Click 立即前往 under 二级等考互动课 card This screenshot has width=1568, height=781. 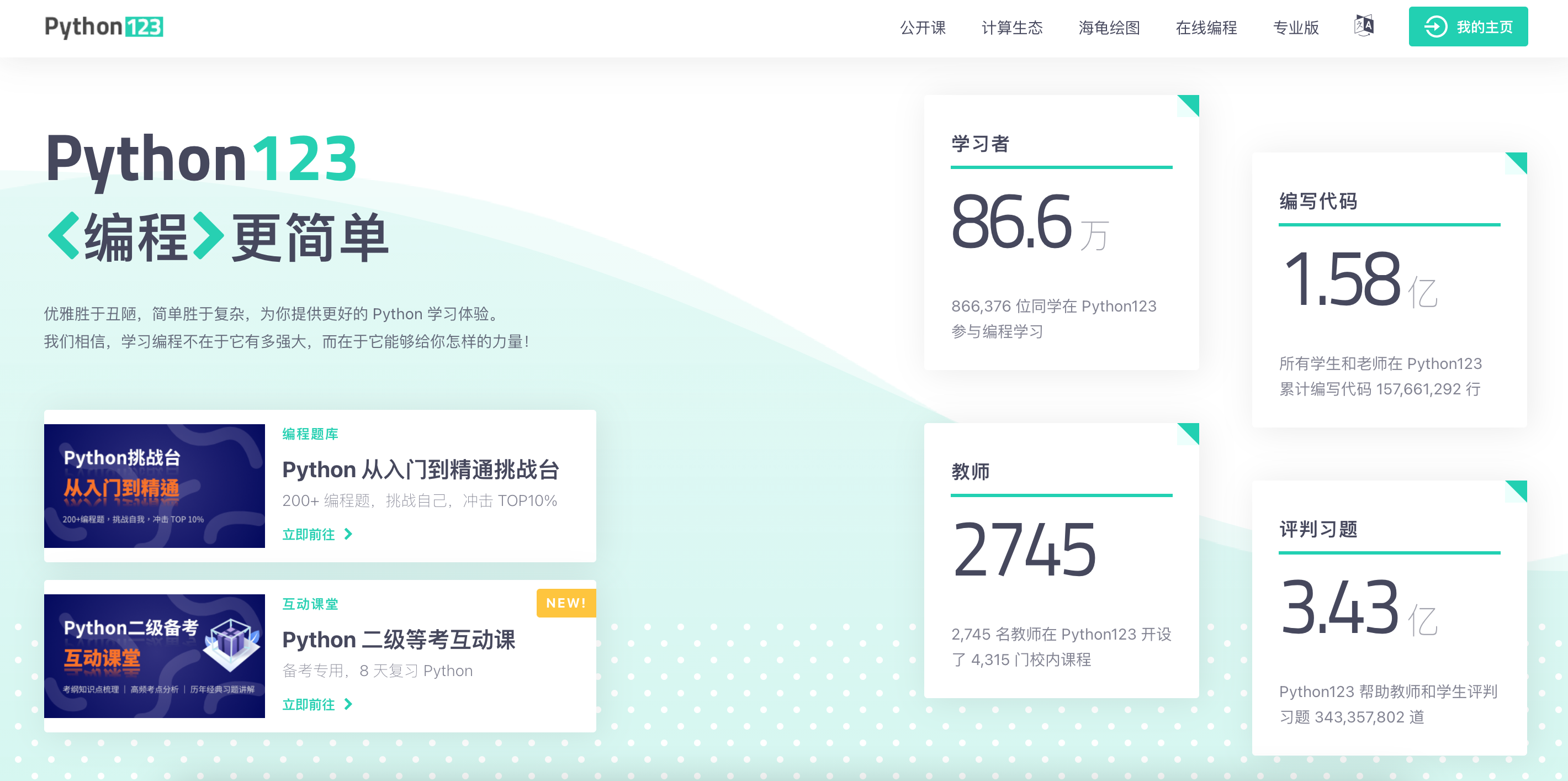pyautogui.click(x=309, y=704)
